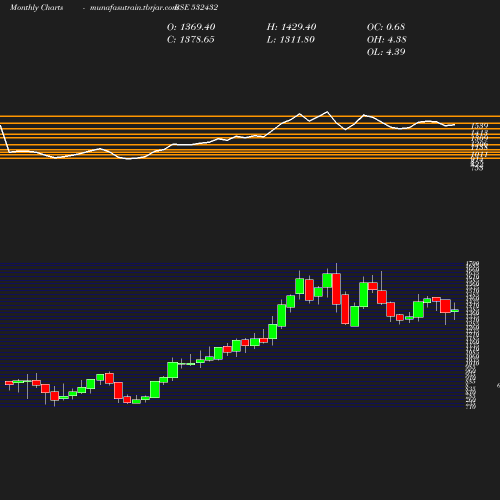This screenshot has height=500, width=500.
Task: Click the "Monthly Charts" title text
Action: pyautogui.click(x=36, y=8)
